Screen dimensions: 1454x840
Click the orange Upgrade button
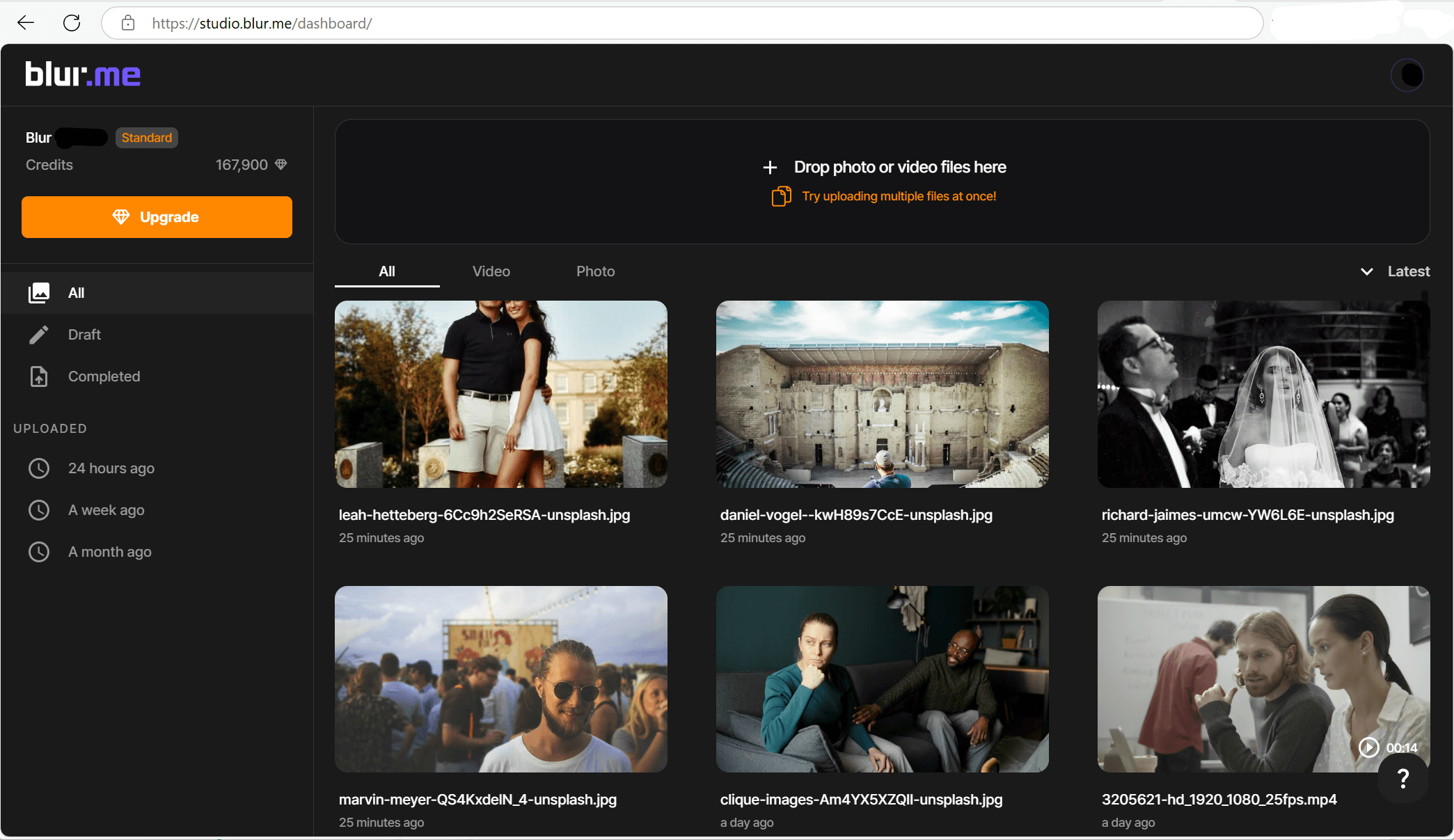pos(157,217)
